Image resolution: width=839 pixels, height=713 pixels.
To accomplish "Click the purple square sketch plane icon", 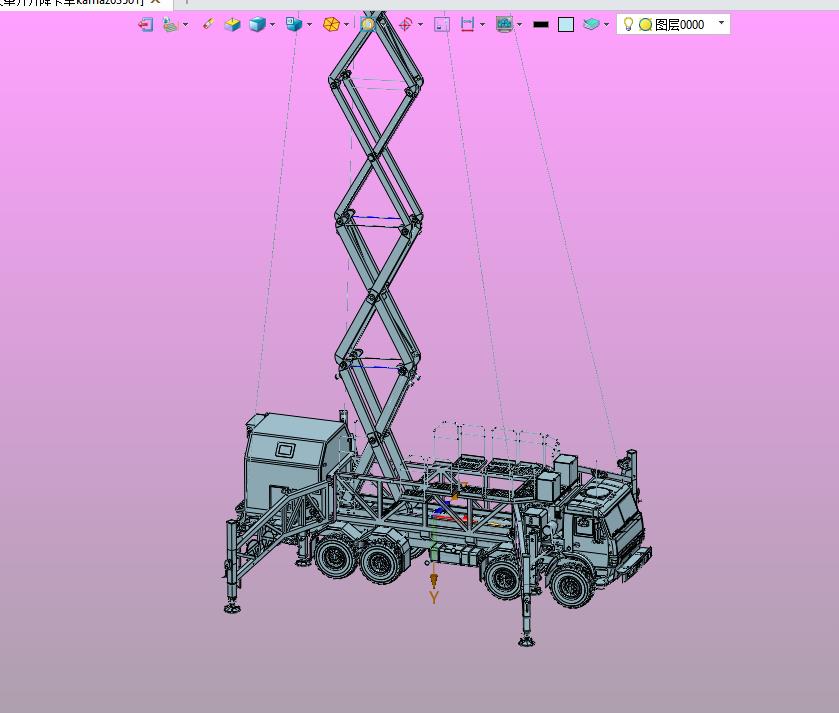I will click(442, 25).
